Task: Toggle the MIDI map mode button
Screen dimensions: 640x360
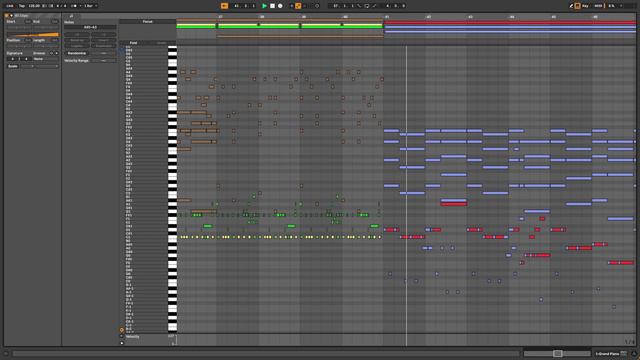Action: [598, 6]
